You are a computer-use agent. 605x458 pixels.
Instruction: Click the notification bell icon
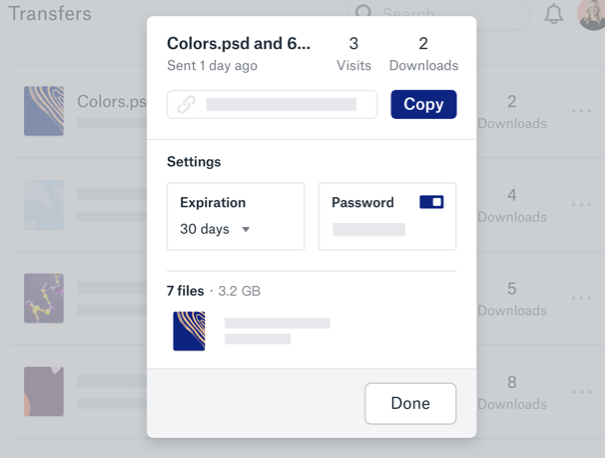pos(553,14)
